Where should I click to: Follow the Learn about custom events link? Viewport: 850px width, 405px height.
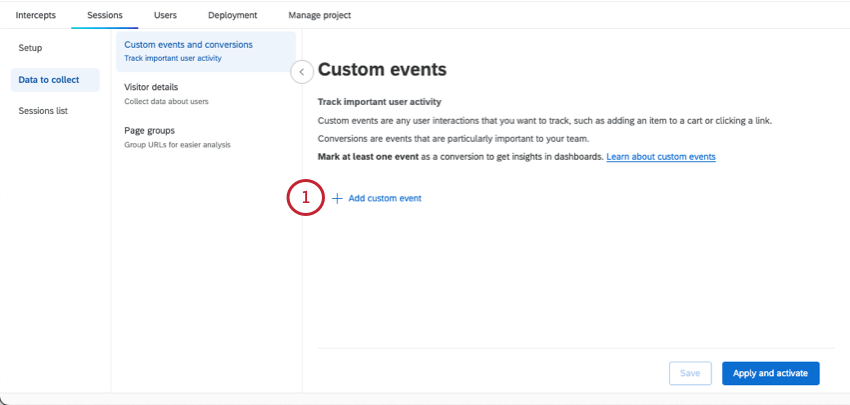[x=661, y=157]
